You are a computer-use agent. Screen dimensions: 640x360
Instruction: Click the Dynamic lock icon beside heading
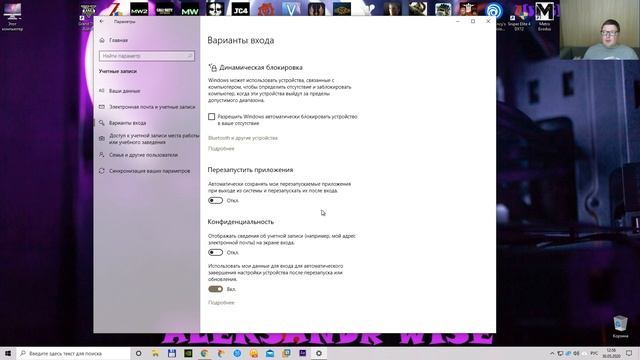(212, 67)
